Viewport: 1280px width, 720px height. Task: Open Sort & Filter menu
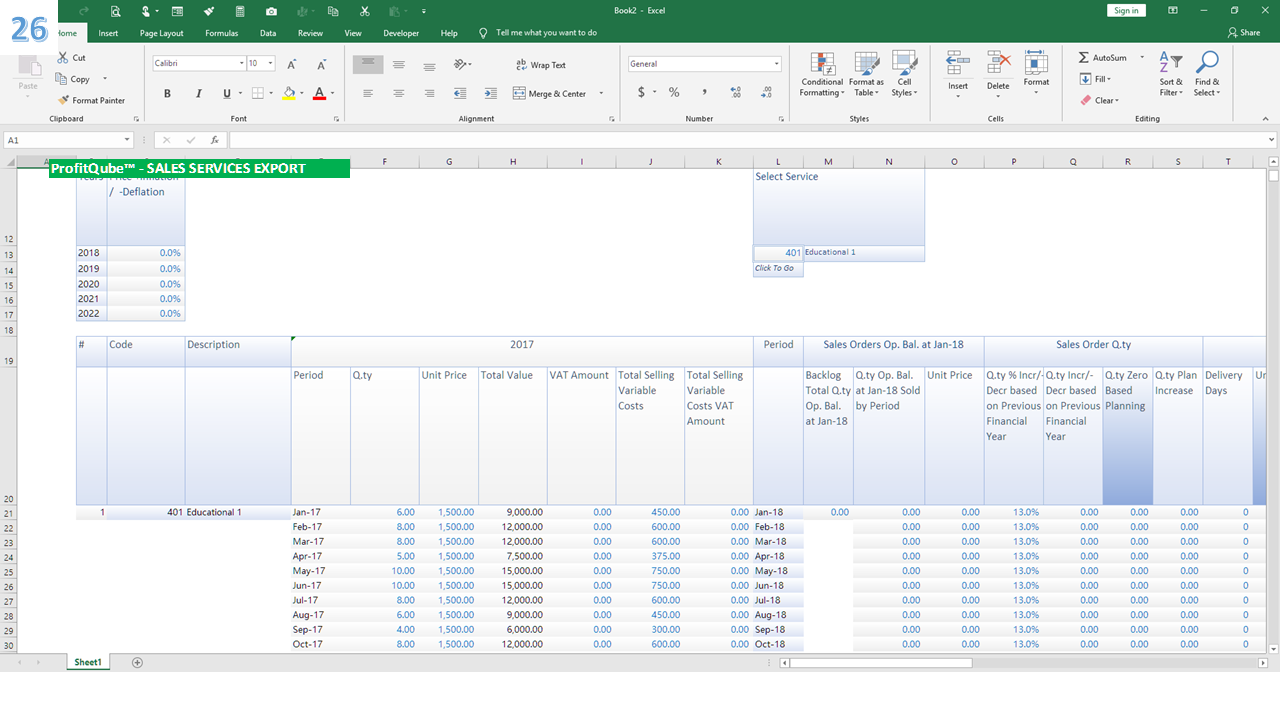[1171, 75]
